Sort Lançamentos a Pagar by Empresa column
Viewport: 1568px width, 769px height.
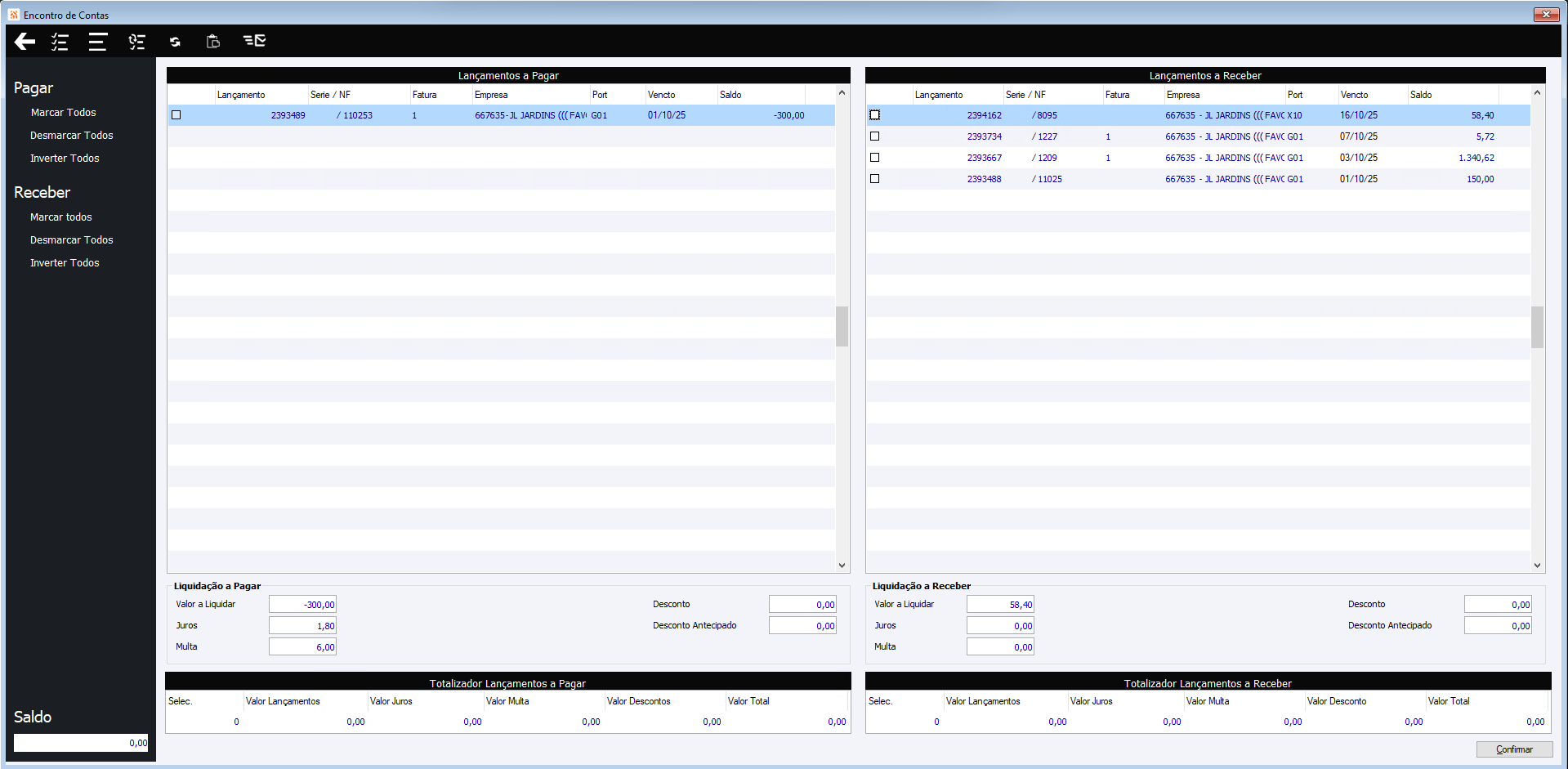click(x=531, y=95)
